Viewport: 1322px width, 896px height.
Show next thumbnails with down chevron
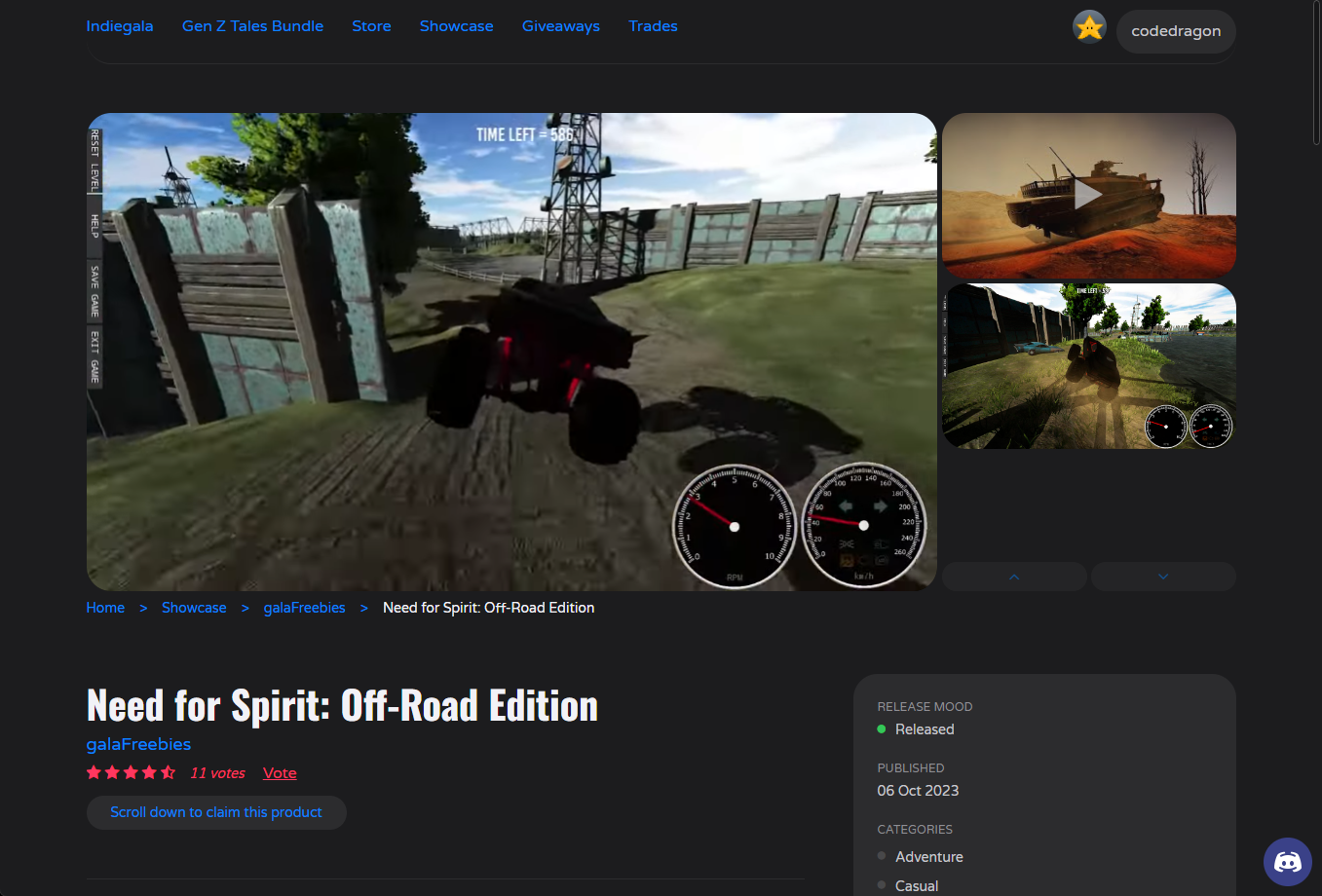1163,577
